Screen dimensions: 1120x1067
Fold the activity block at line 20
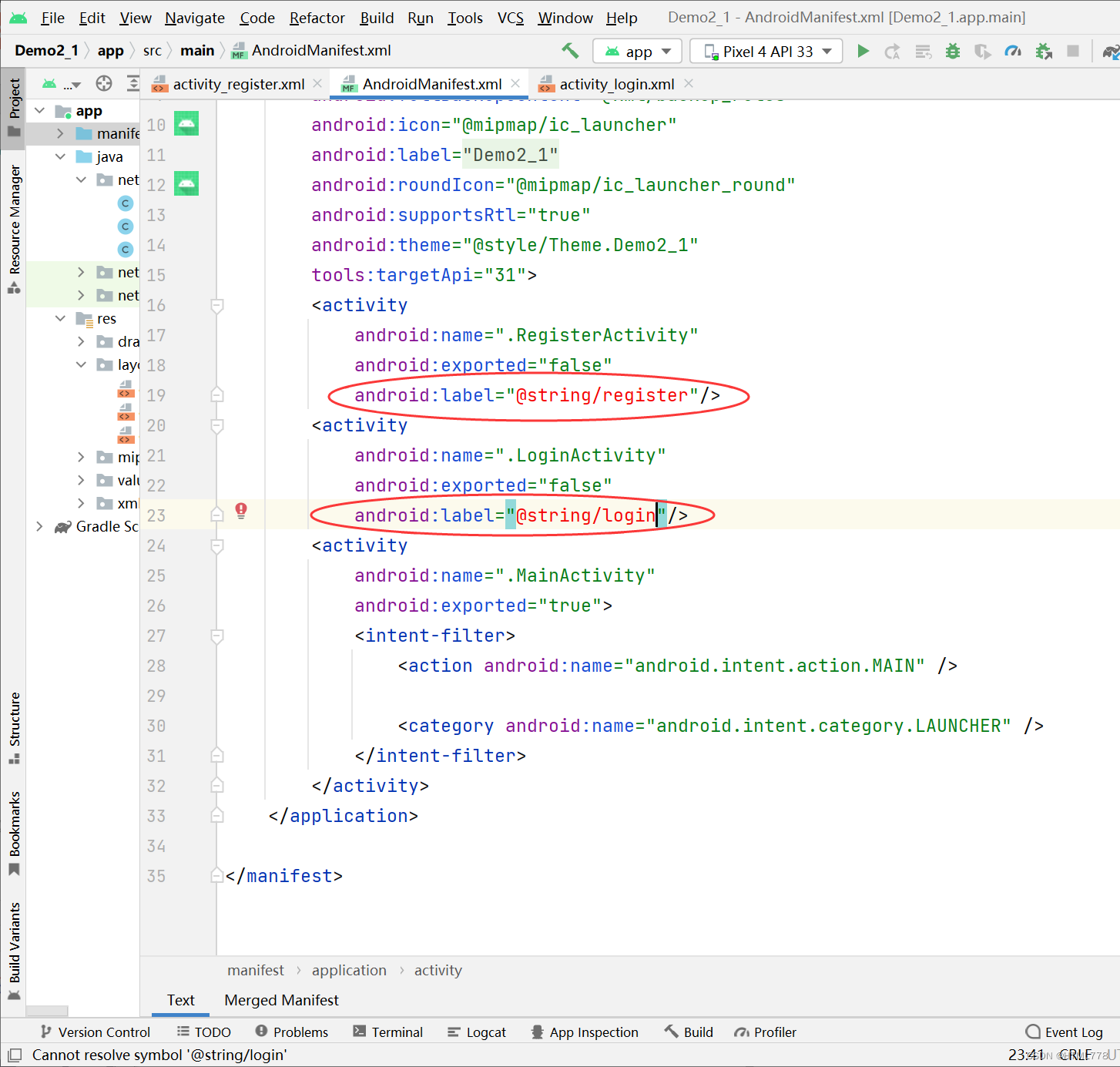tap(217, 426)
